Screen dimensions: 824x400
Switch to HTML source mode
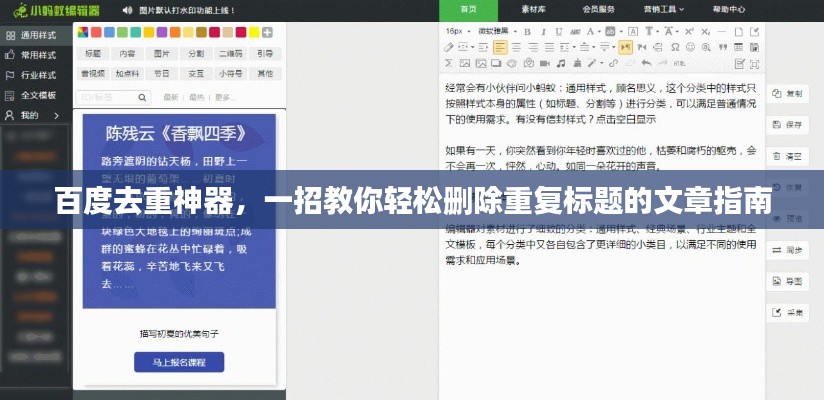(x=679, y=63)
